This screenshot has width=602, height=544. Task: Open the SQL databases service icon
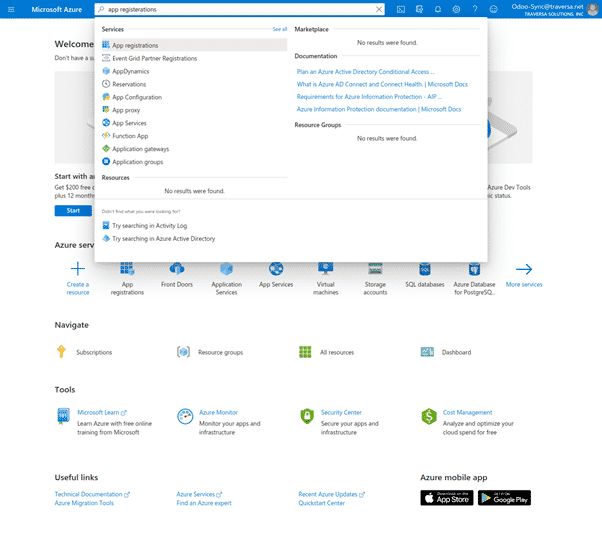click(425, 269)
